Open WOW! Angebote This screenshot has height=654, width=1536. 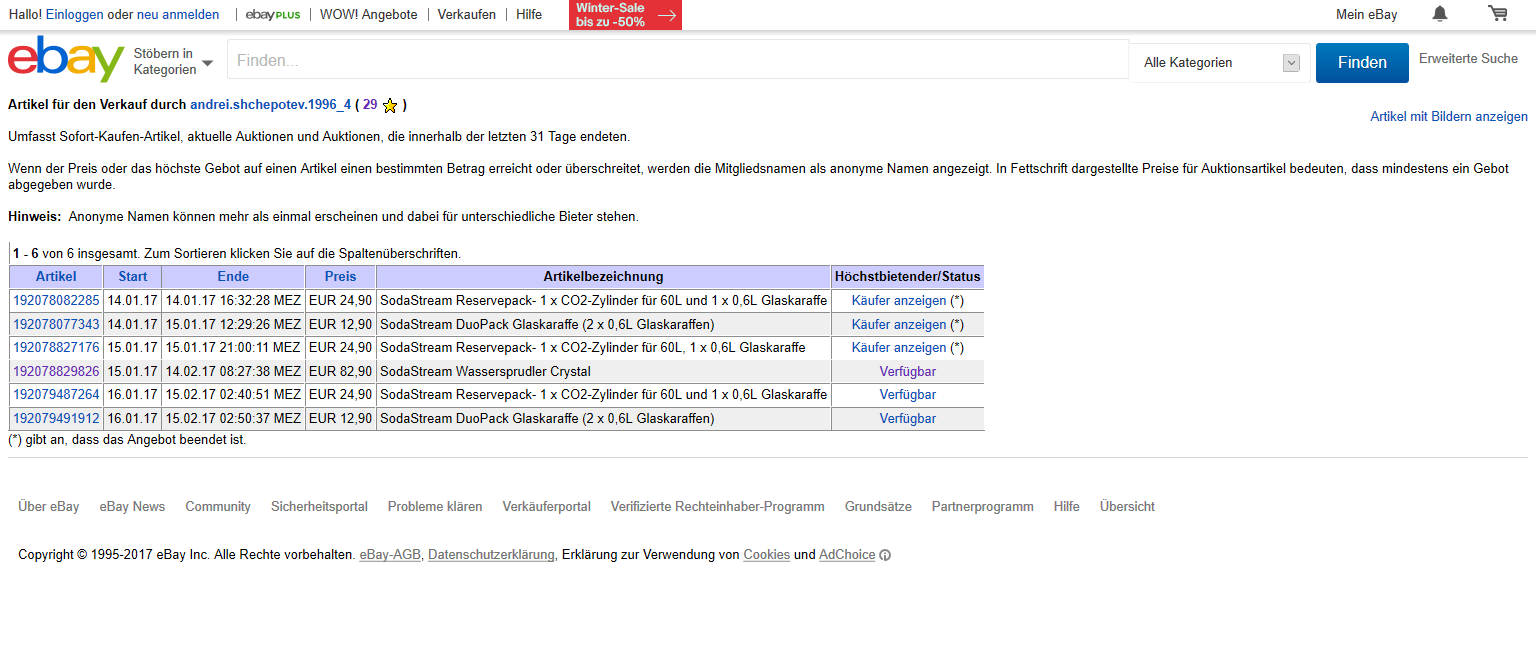369,15
